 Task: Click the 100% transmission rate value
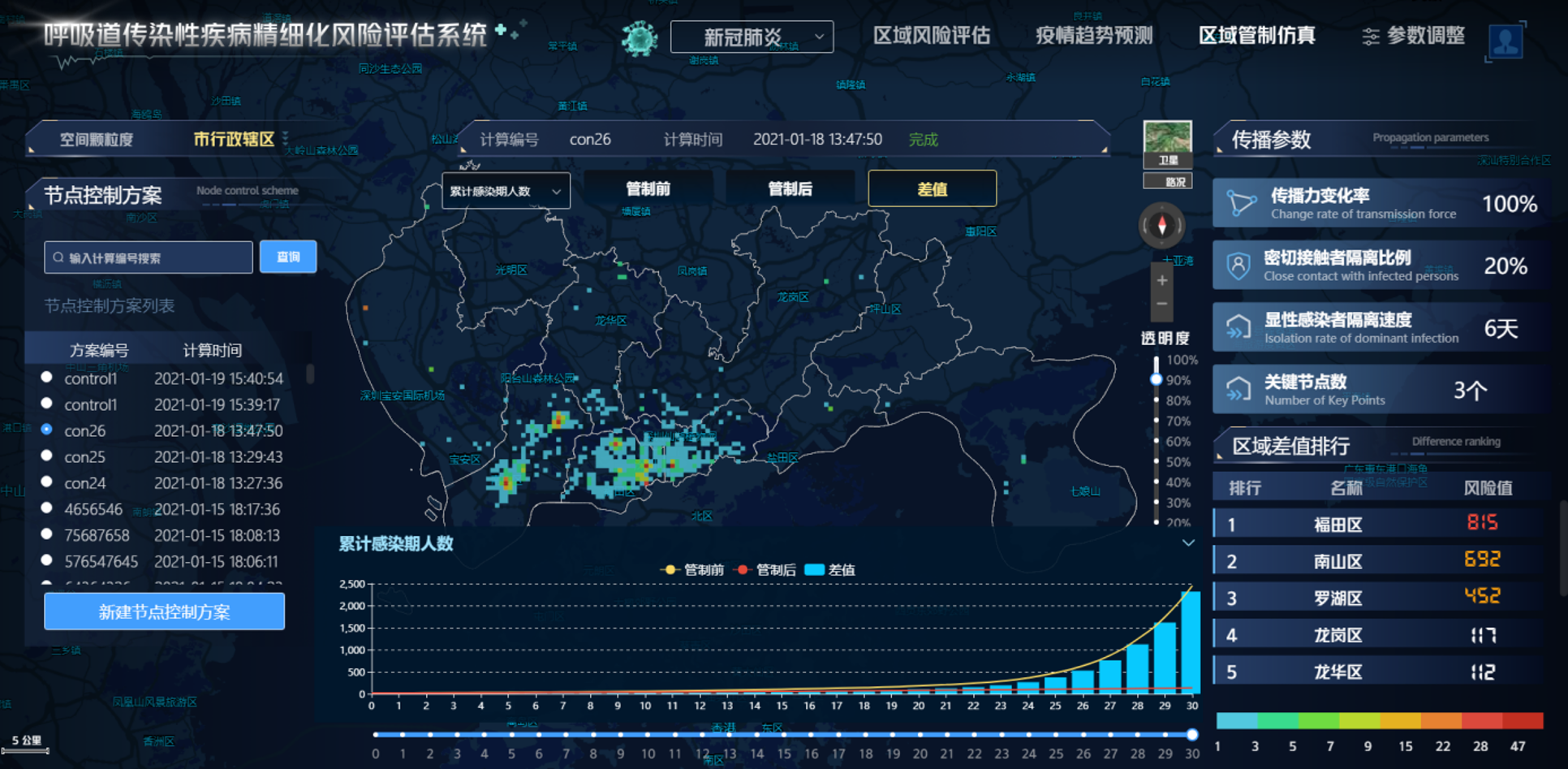click(1510, 203)
